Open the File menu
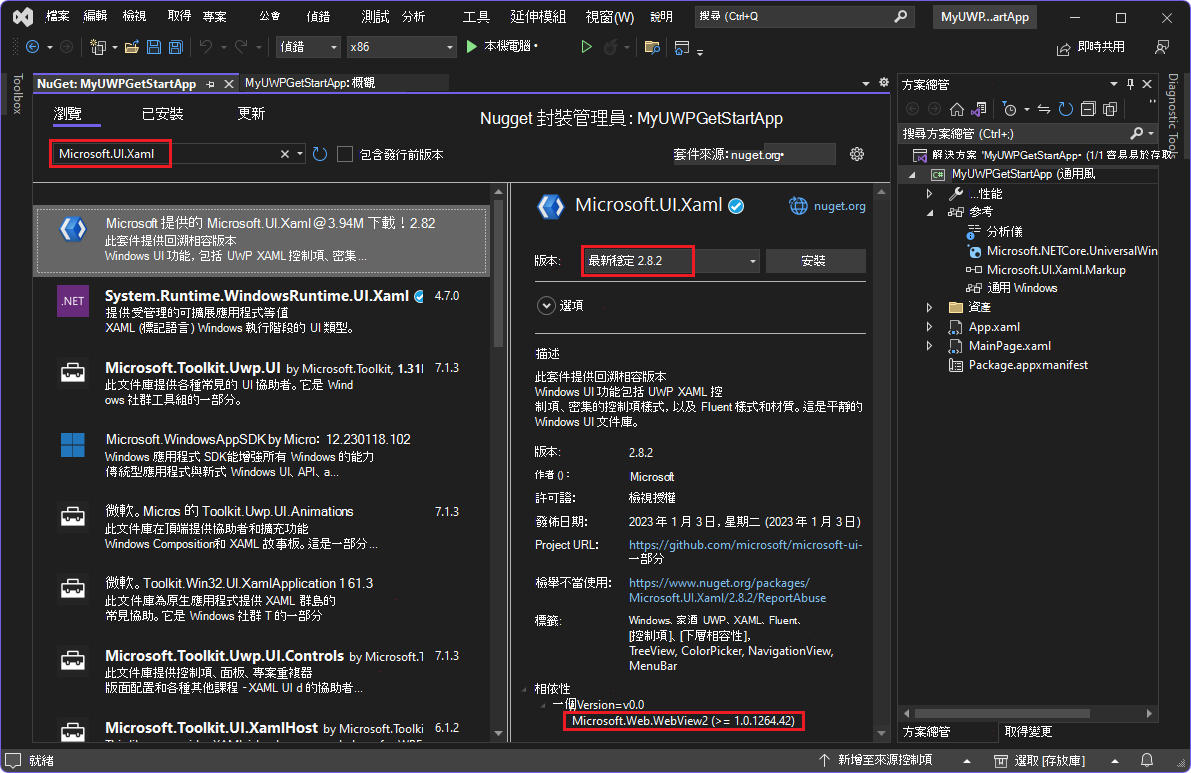This screenshot has height=773, width=1191. tap(58, 17)
